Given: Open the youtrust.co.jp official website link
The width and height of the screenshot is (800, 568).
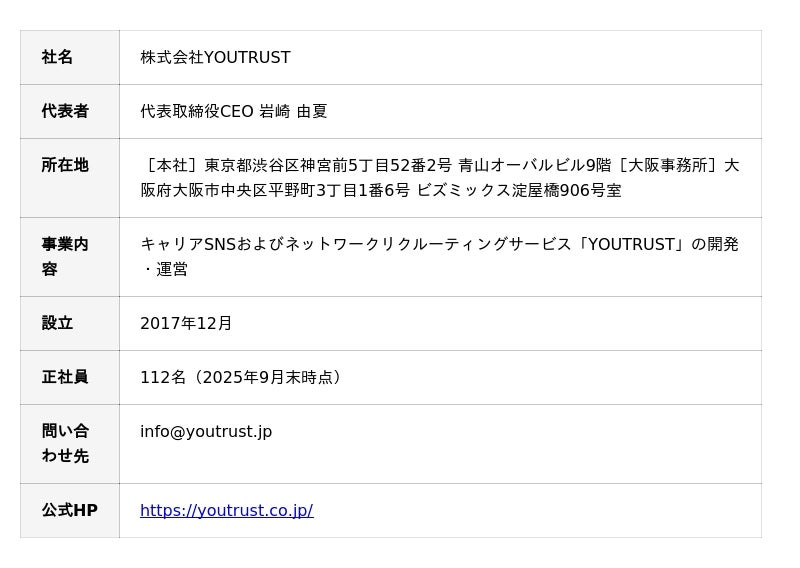Looking at the screenshot, I should tap(226, 510).
